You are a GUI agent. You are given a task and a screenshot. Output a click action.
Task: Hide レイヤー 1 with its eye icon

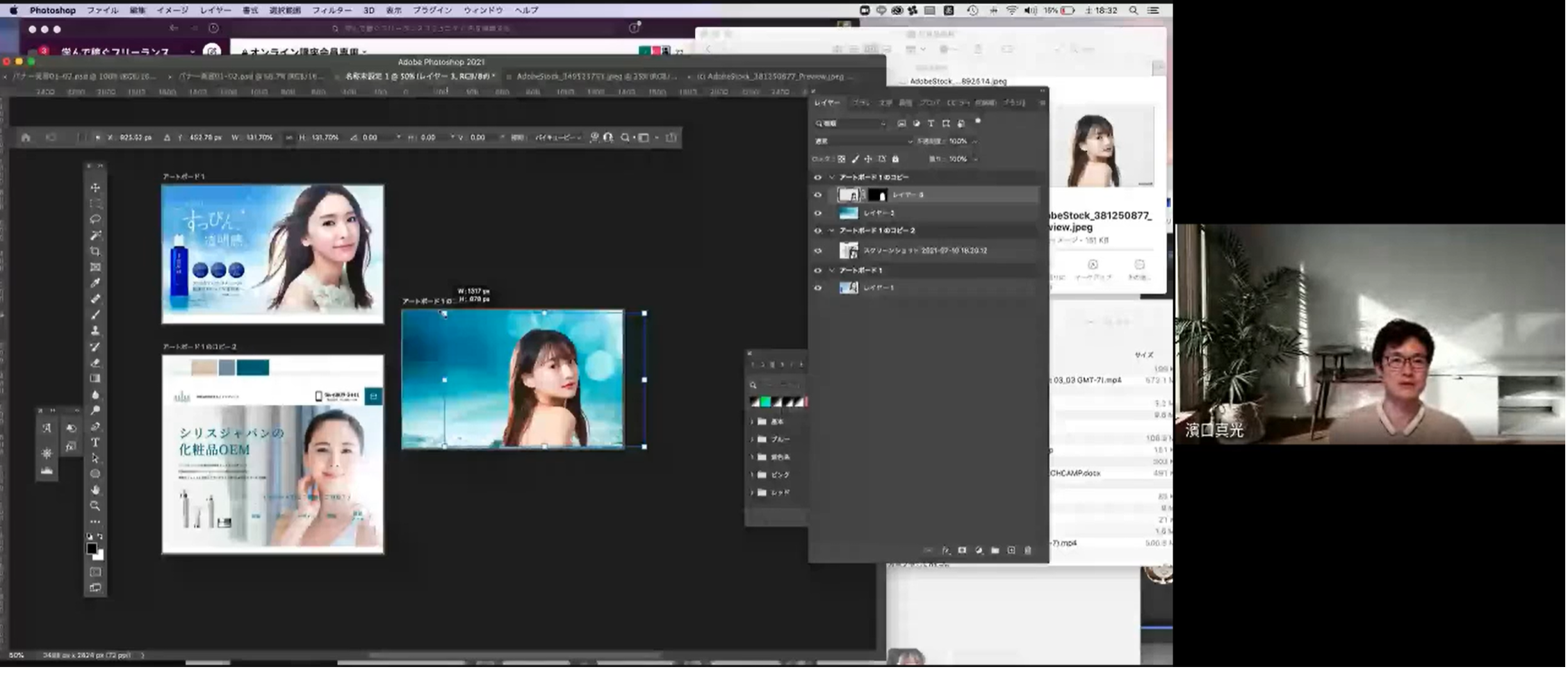818,288
